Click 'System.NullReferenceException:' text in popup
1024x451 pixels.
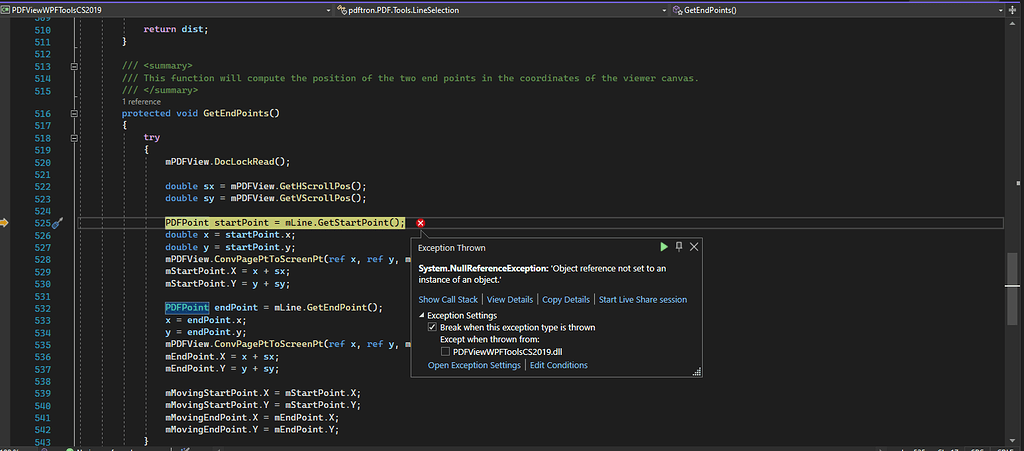[x=485, y=269]
